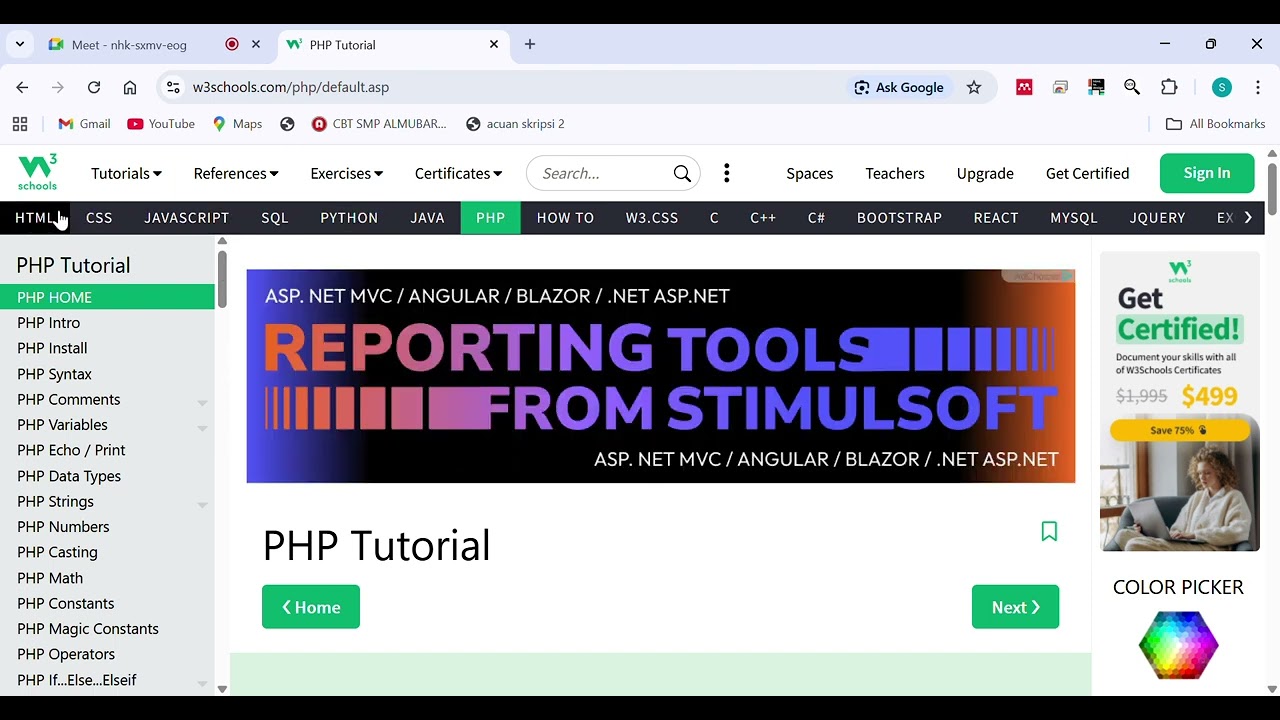This screenshot has width=1280, height=720.
Task: Click the color picker hexagon
Action: click(1178, 645)
